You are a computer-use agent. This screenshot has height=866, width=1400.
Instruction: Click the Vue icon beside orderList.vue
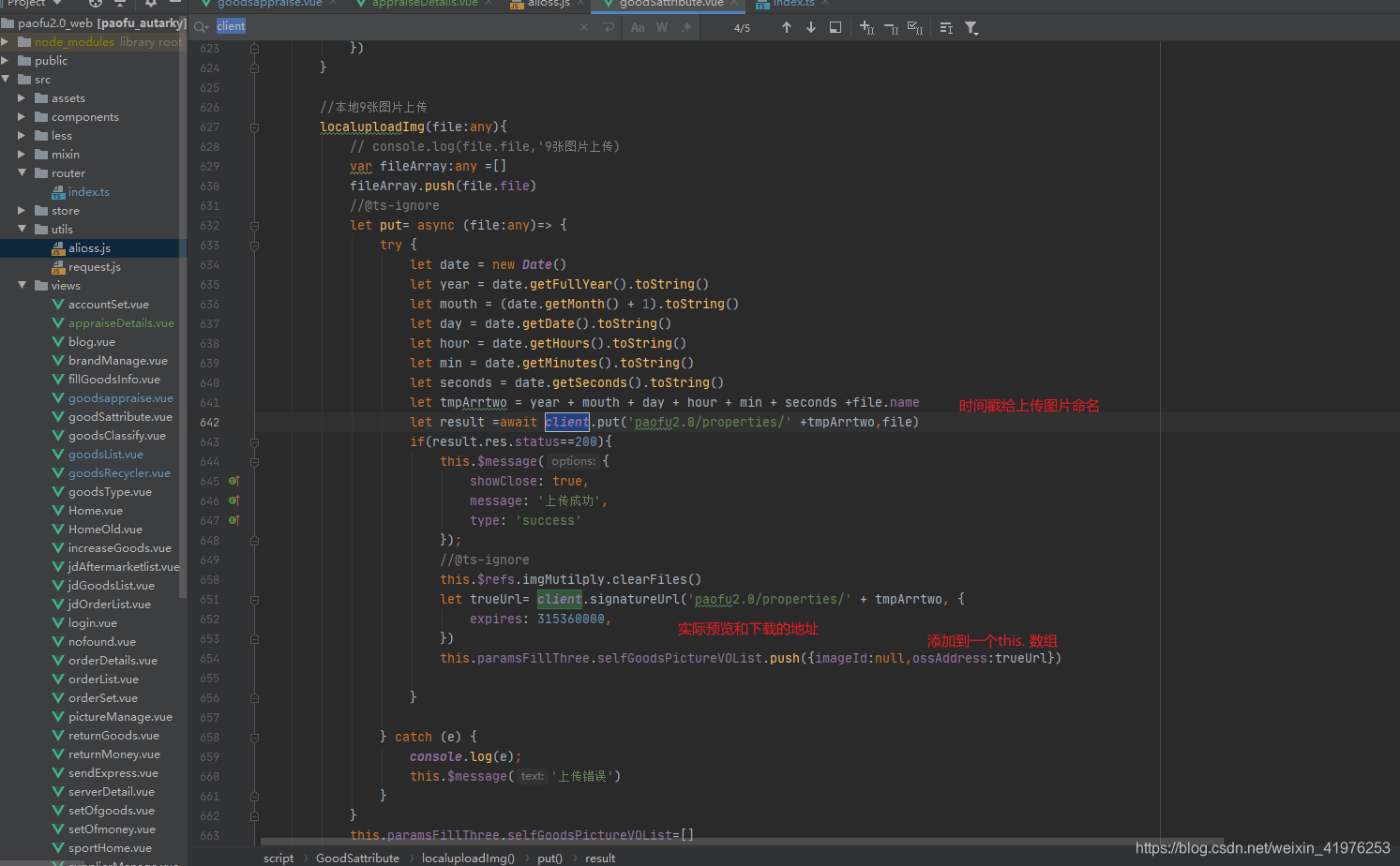click(x=58, y=679)
